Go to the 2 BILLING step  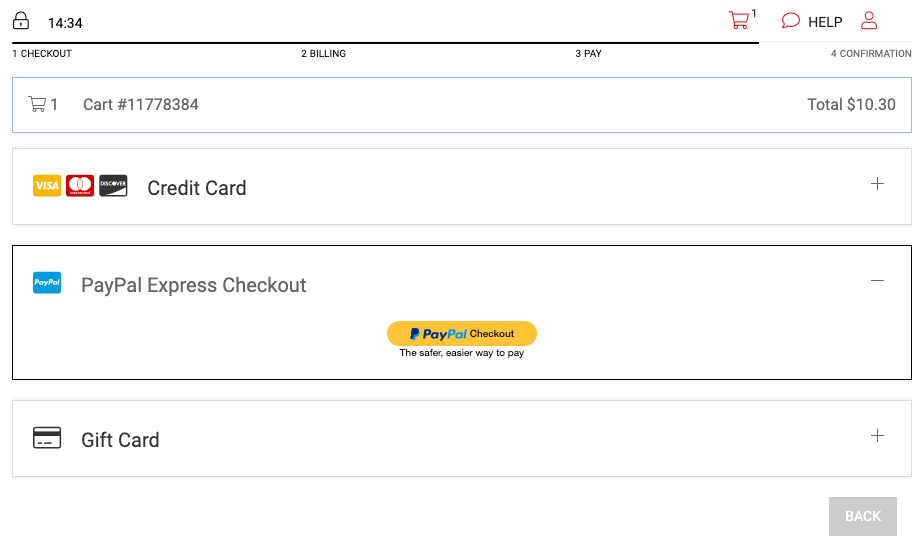click(324, 54)
